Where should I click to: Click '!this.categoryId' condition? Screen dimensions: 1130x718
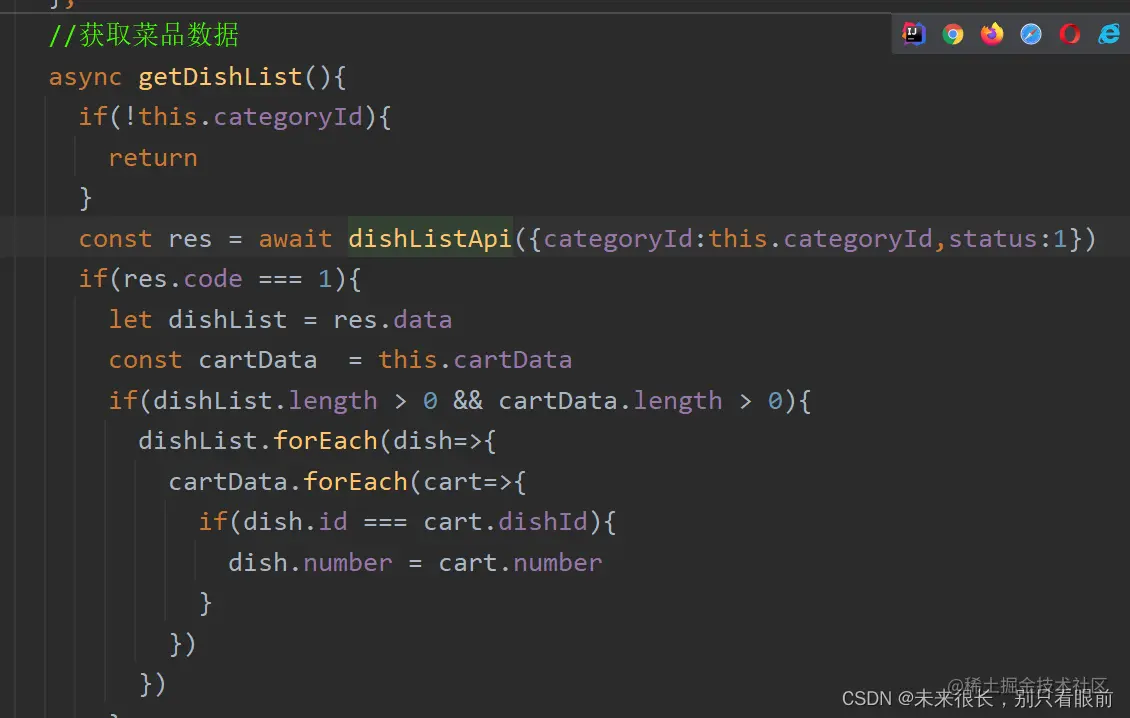(243, 117)
